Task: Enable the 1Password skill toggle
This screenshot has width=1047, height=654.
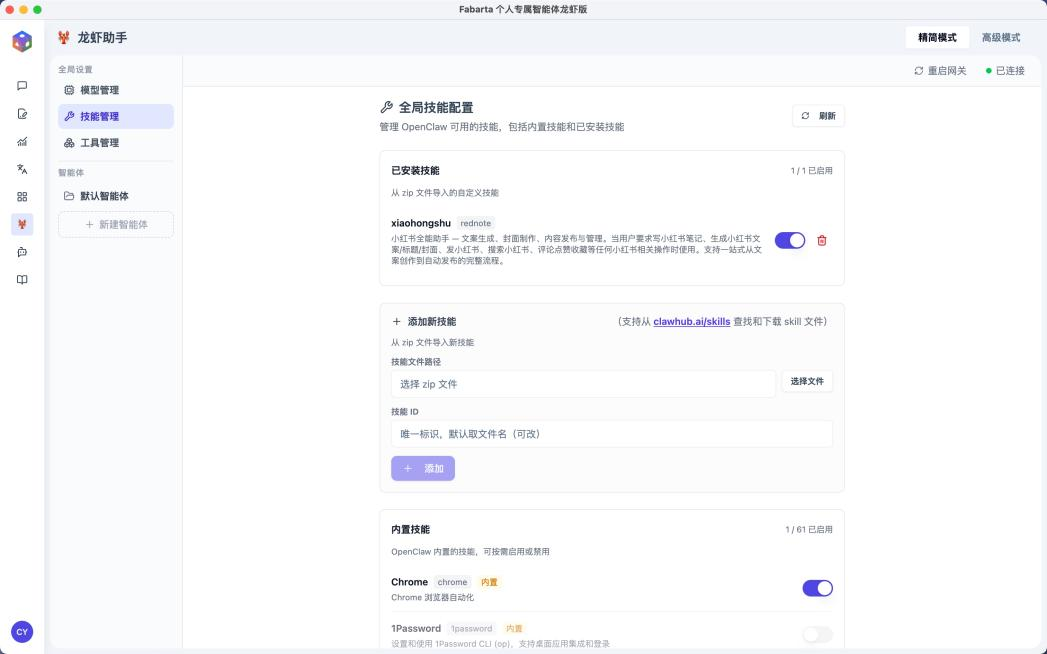Action: (x=817, y=634)
